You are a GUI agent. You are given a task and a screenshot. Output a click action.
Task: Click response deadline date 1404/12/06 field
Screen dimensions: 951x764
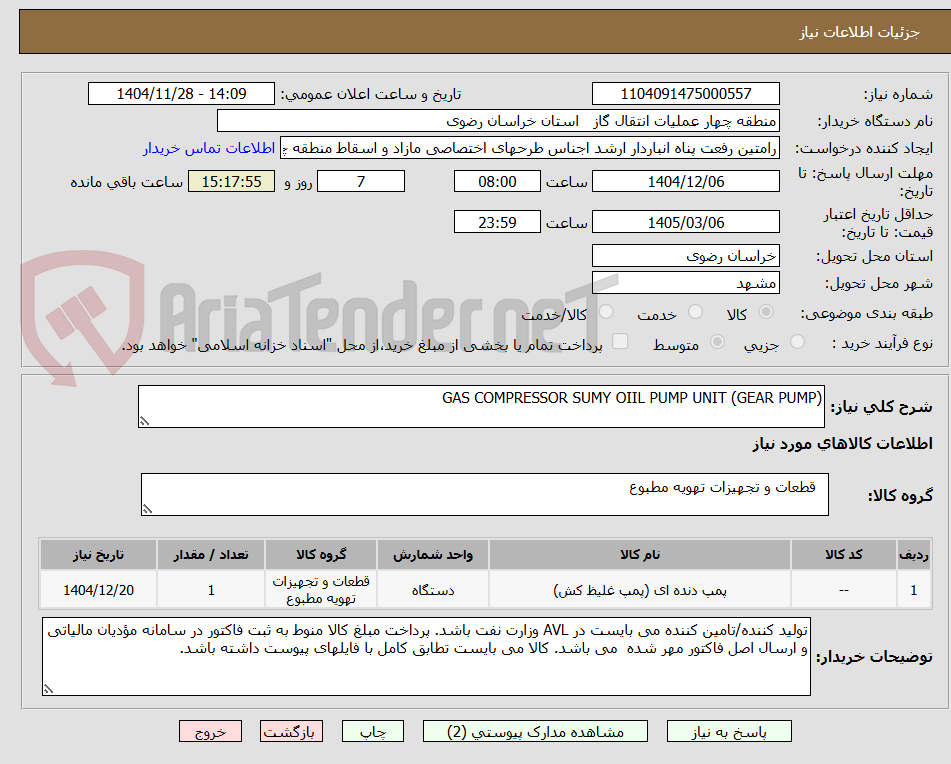[x=685, y=181]
